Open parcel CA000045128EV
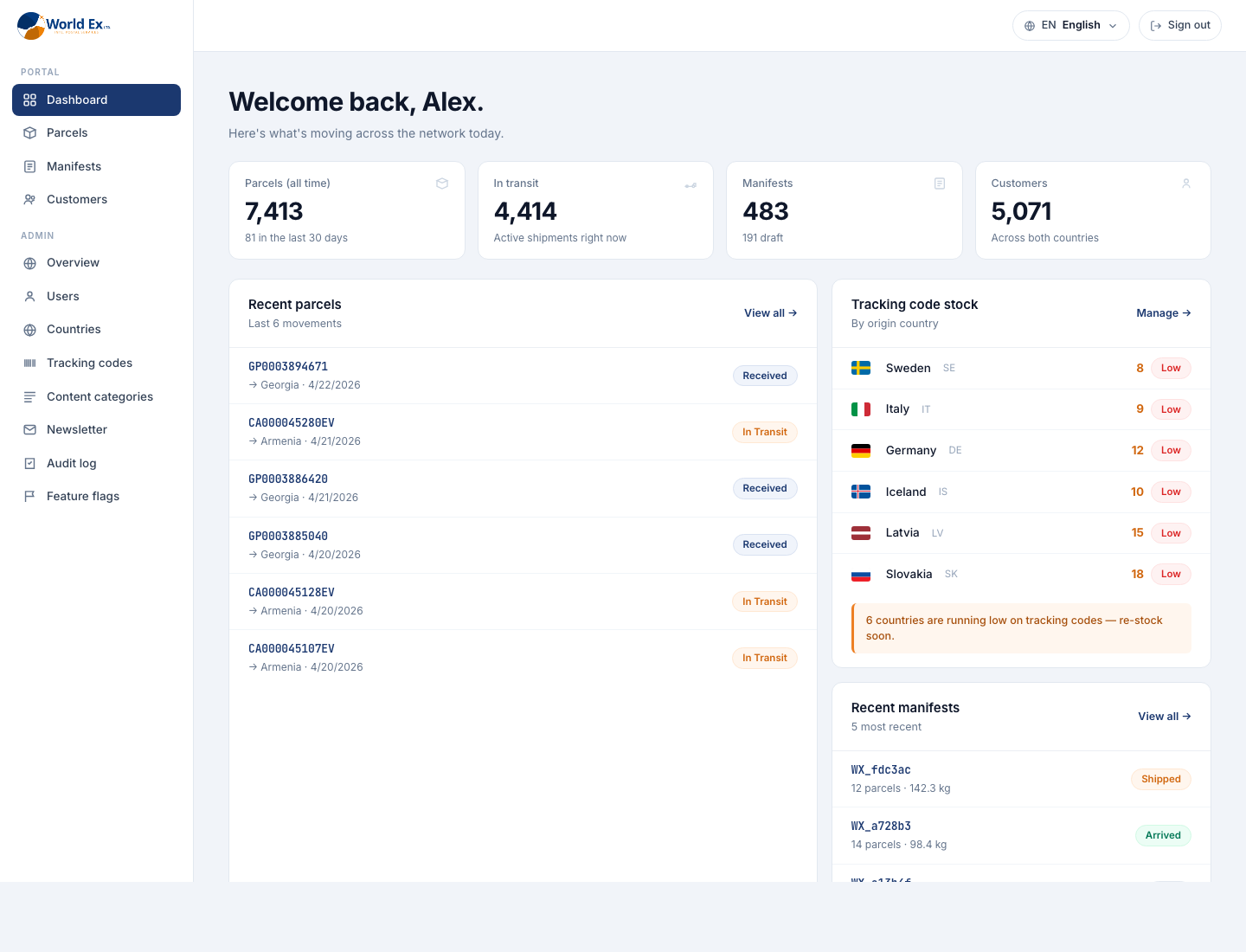The height and width of the screenshot is (952, 1246). click(523, 601)
